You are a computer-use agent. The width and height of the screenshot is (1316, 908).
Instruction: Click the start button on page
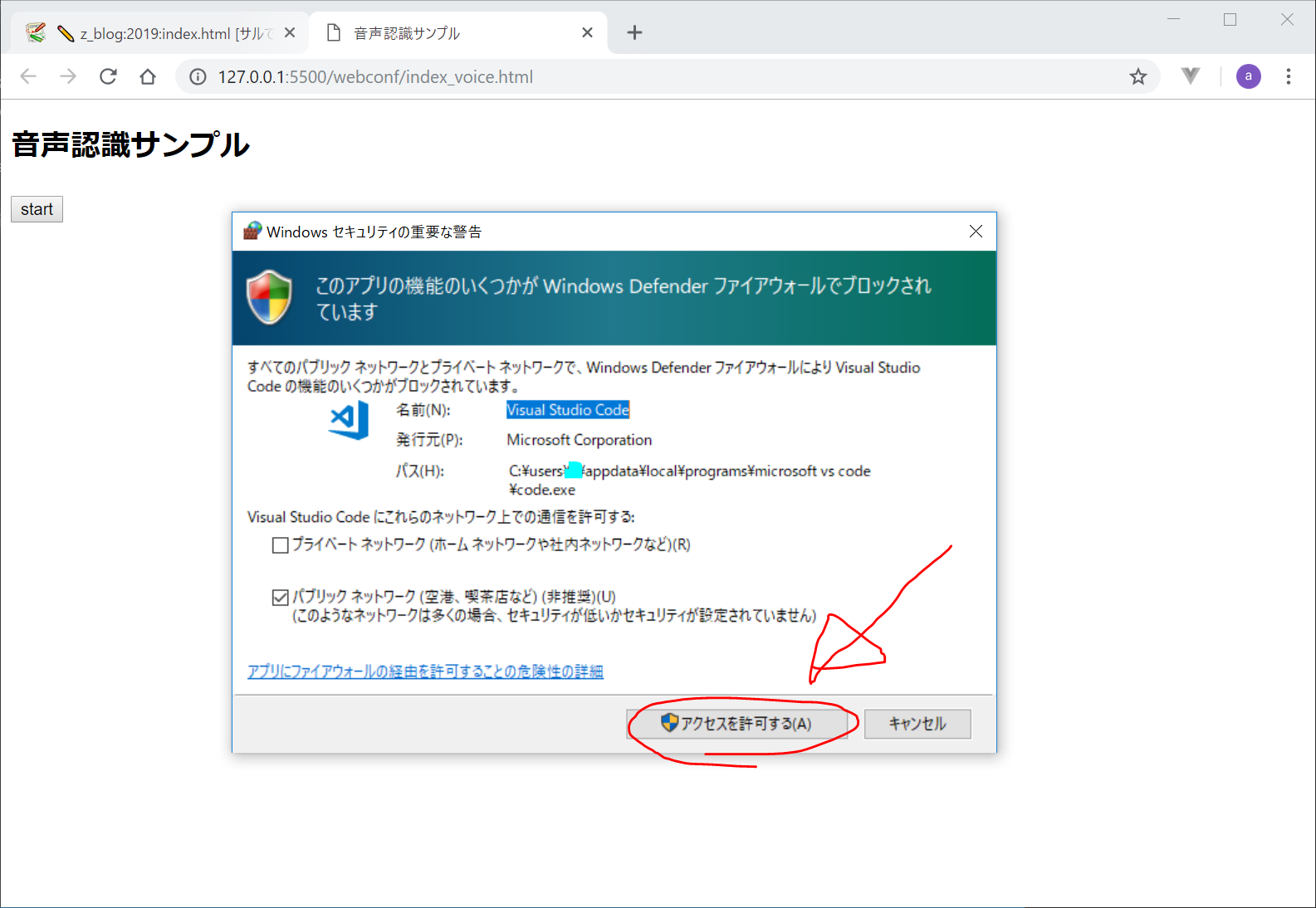(37, 209)
